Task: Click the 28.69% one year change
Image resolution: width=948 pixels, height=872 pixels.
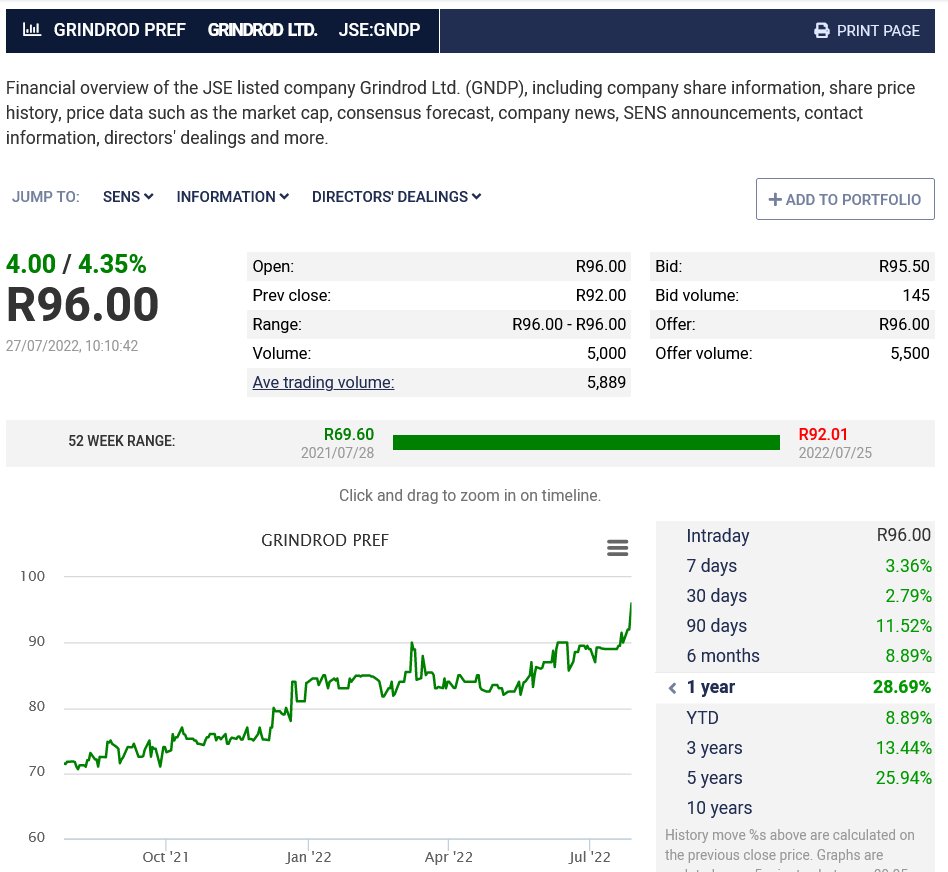Action: (902, 687)
